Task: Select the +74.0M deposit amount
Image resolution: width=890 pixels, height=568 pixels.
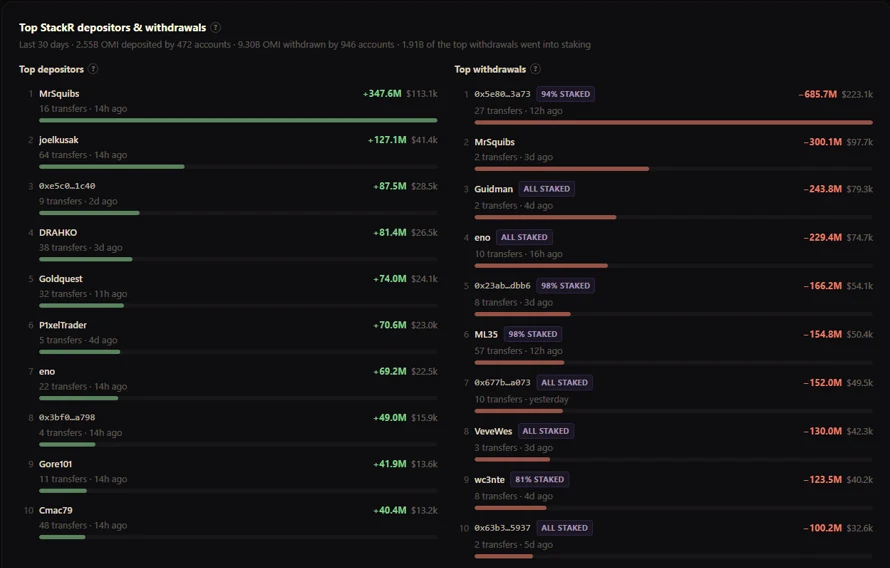Action: (x=389, y=279)
